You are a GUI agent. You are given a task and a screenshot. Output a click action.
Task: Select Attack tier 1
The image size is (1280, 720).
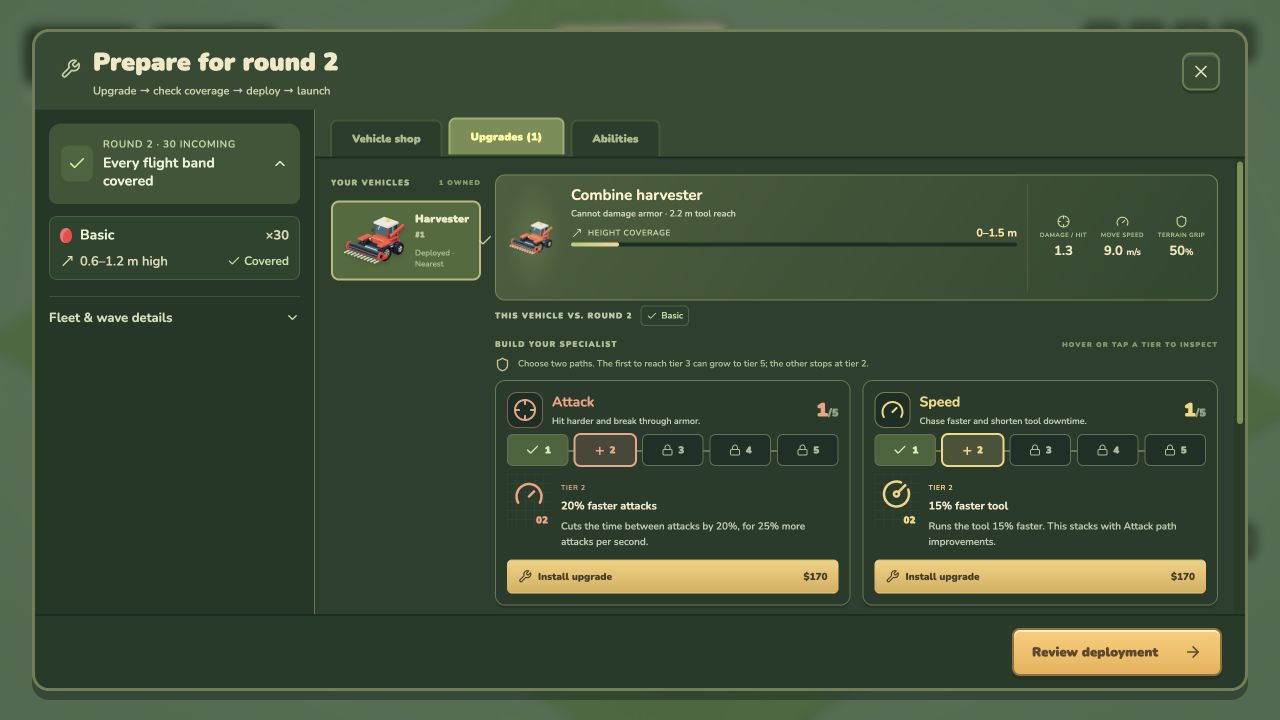(x=538, y=450)
